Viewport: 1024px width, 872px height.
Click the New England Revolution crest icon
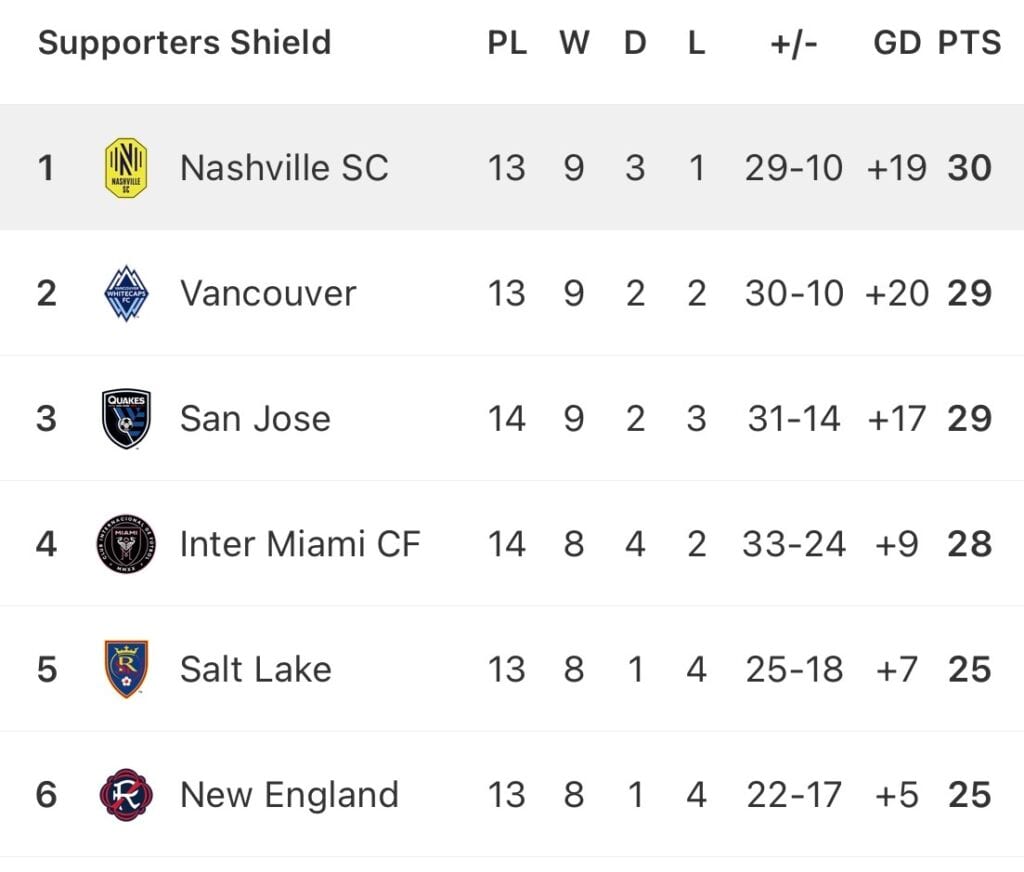(126, 794)
